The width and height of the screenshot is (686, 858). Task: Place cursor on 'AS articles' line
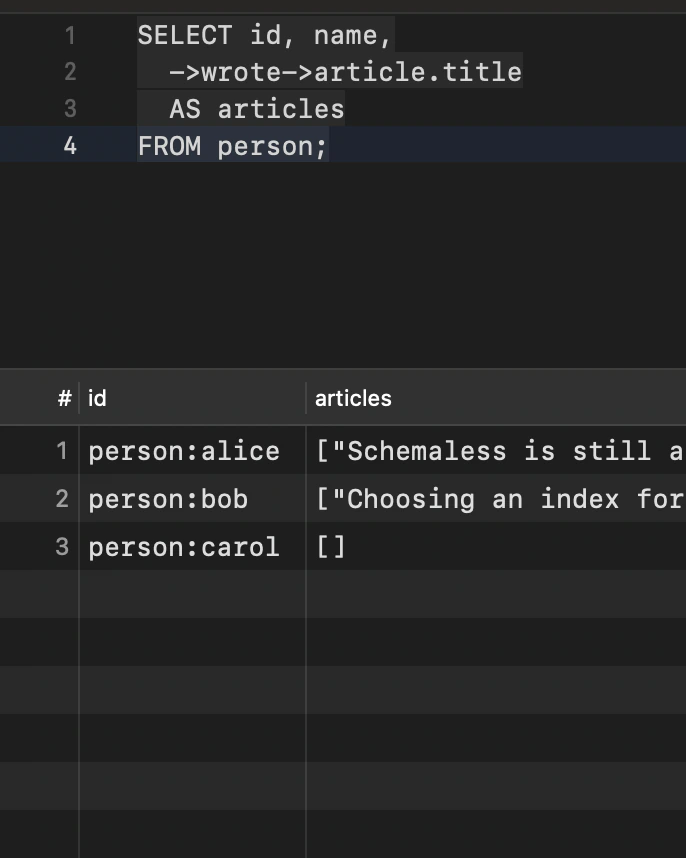(257, 109)
